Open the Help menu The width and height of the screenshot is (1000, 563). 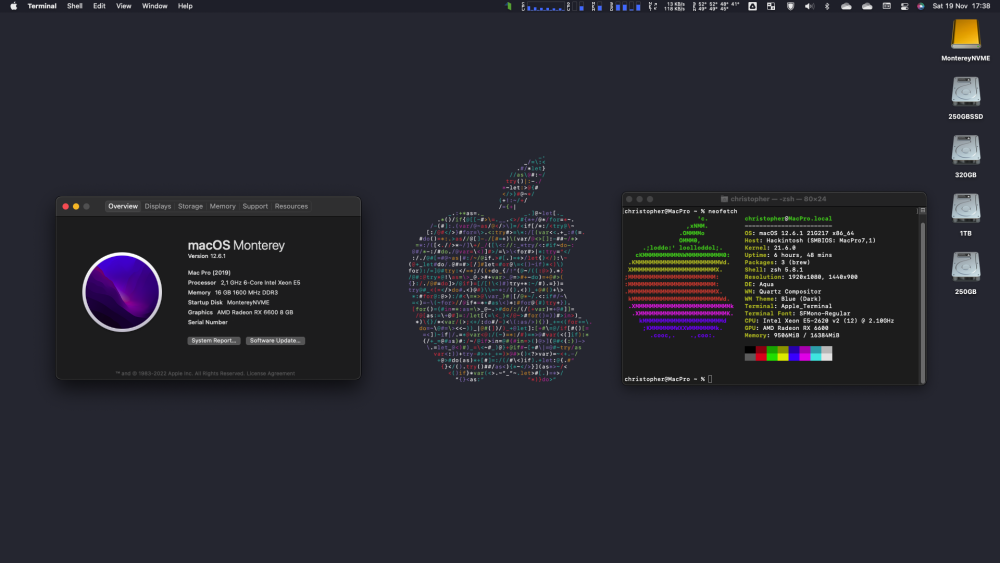click(x=185, y=6)
